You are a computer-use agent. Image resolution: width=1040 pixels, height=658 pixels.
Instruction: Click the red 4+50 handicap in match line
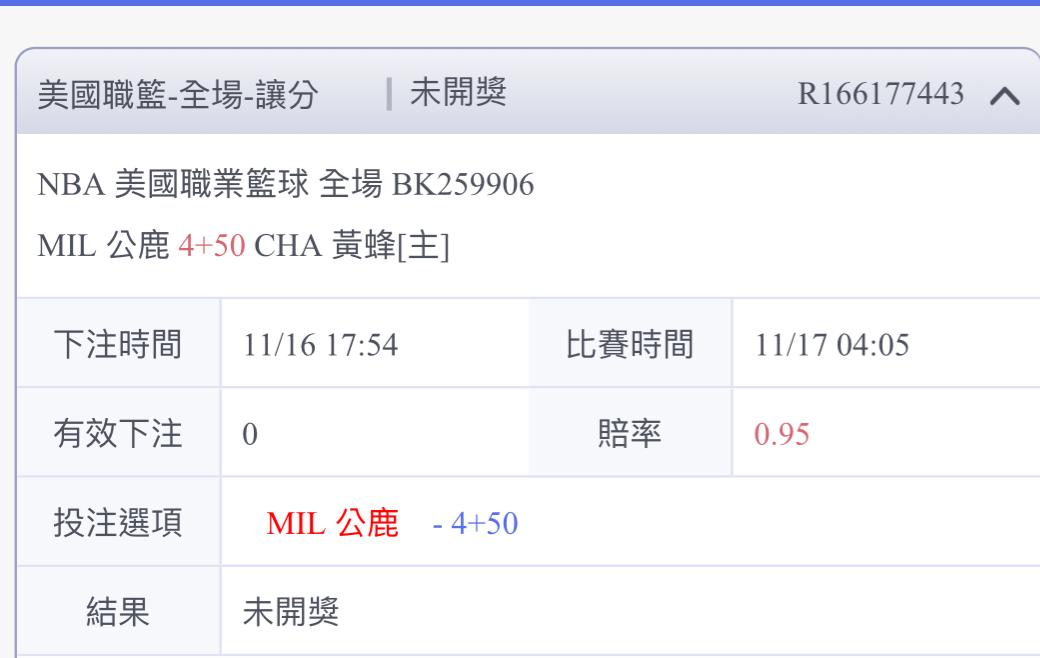tap(212, 246)
